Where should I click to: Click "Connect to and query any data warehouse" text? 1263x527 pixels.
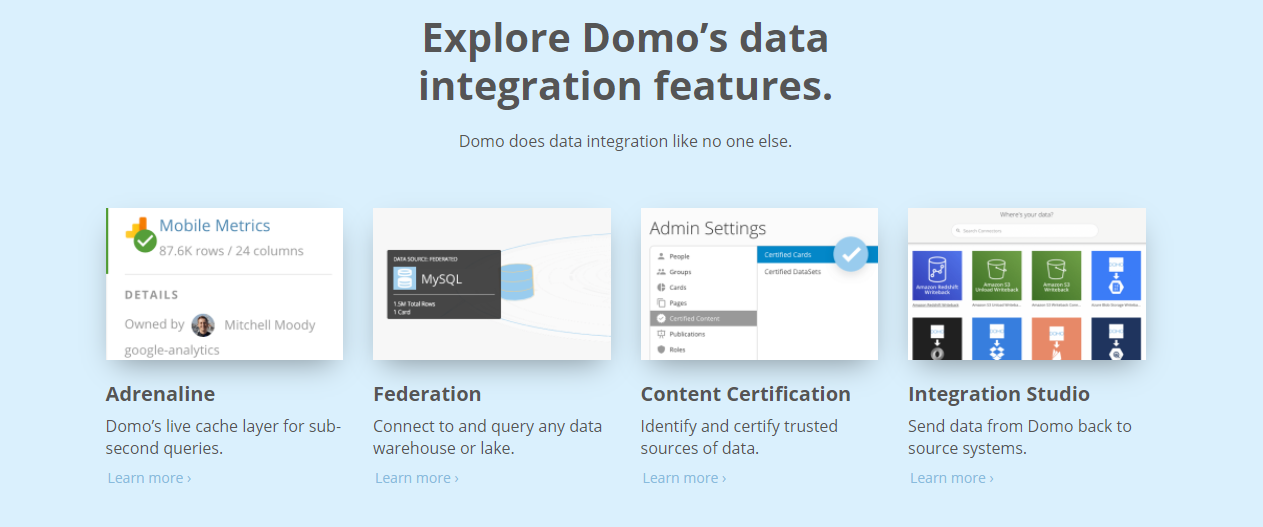click(488, 437)
